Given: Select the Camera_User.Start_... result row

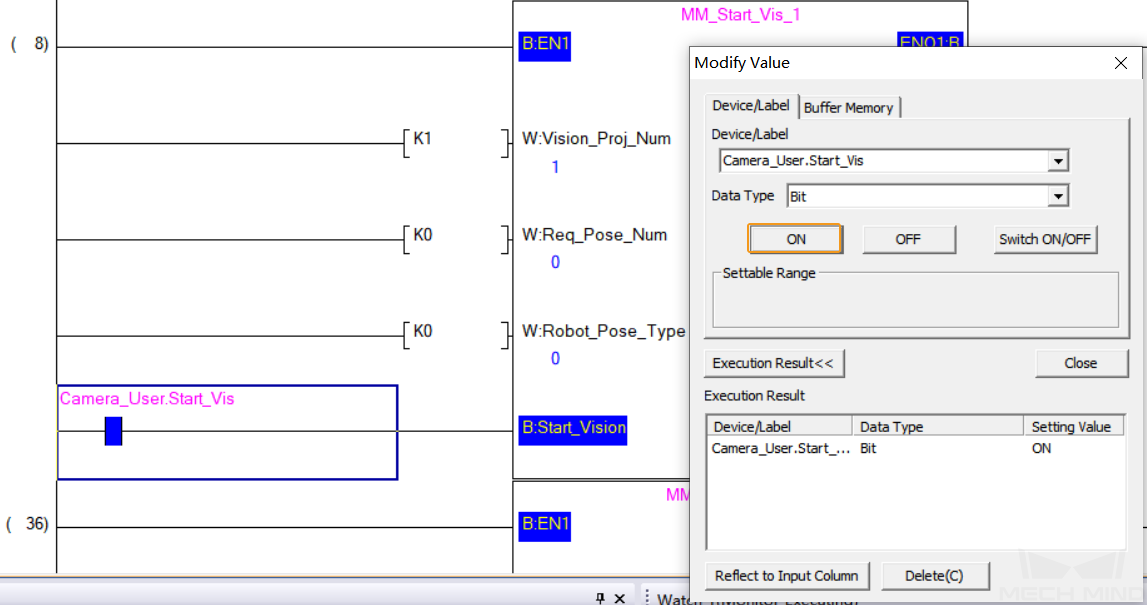Looking at the screenshot, I should [x=914, y=448].
